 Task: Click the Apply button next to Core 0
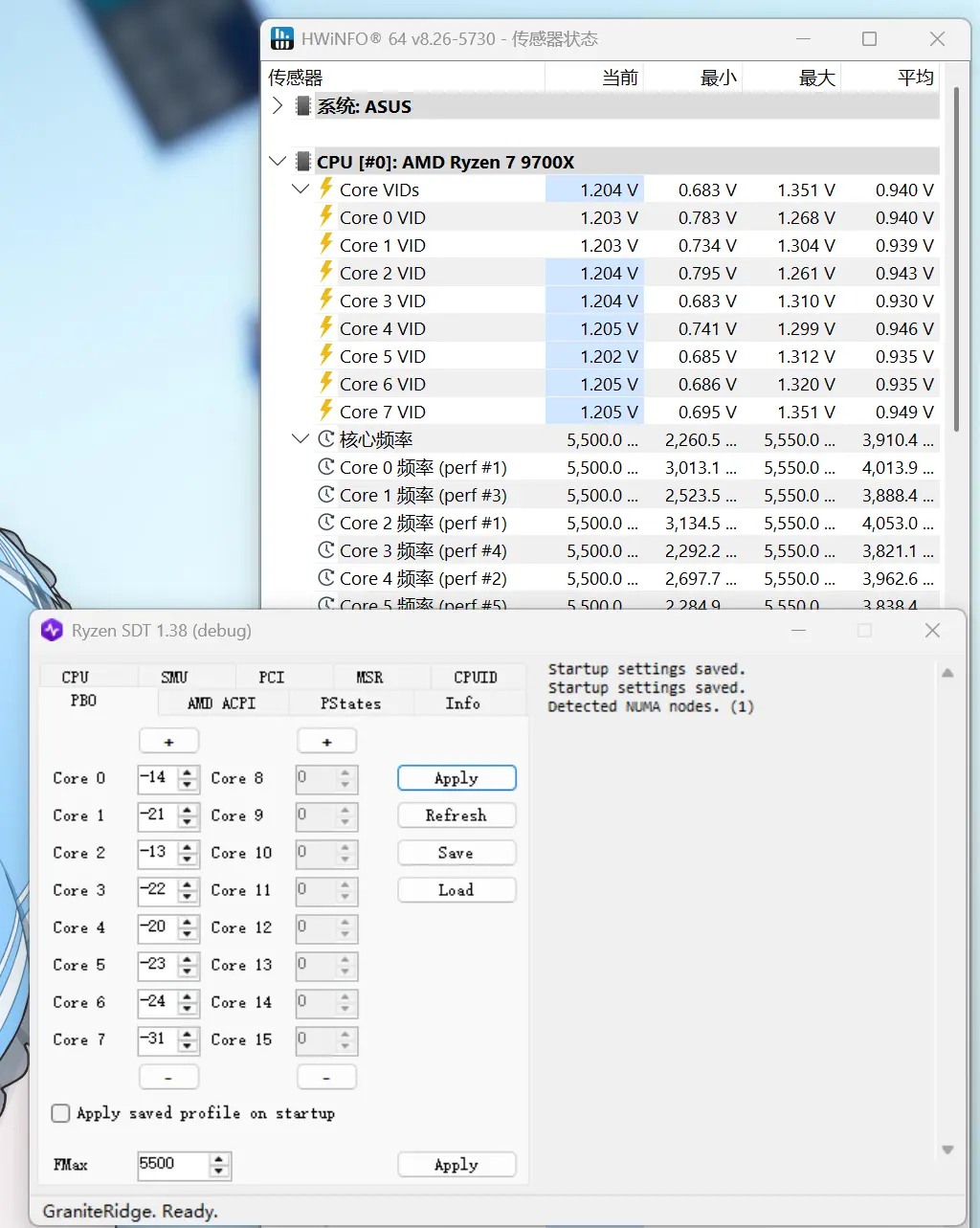[x=457, y=778]
